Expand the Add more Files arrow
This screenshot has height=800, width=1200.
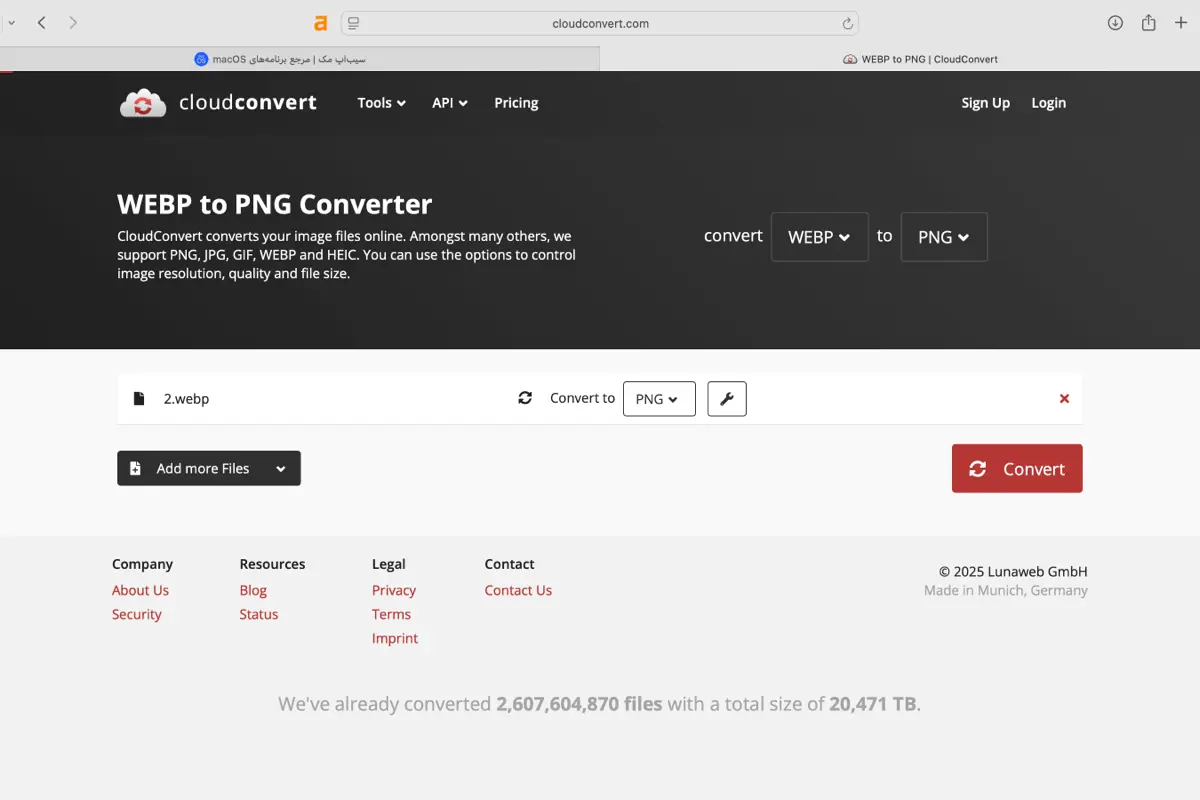281,468
